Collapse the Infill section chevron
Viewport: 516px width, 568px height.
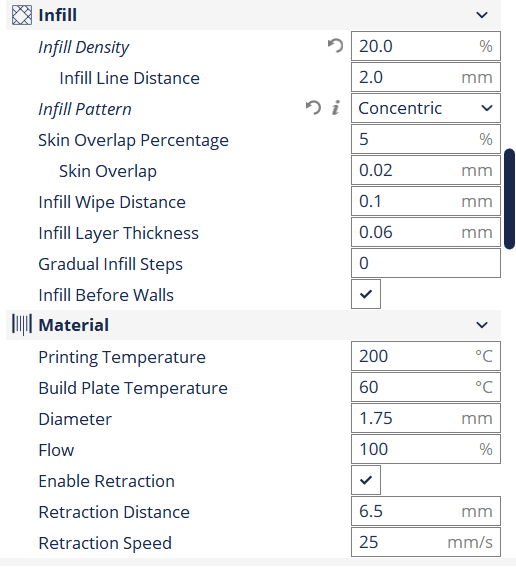(x=482, y=15)
